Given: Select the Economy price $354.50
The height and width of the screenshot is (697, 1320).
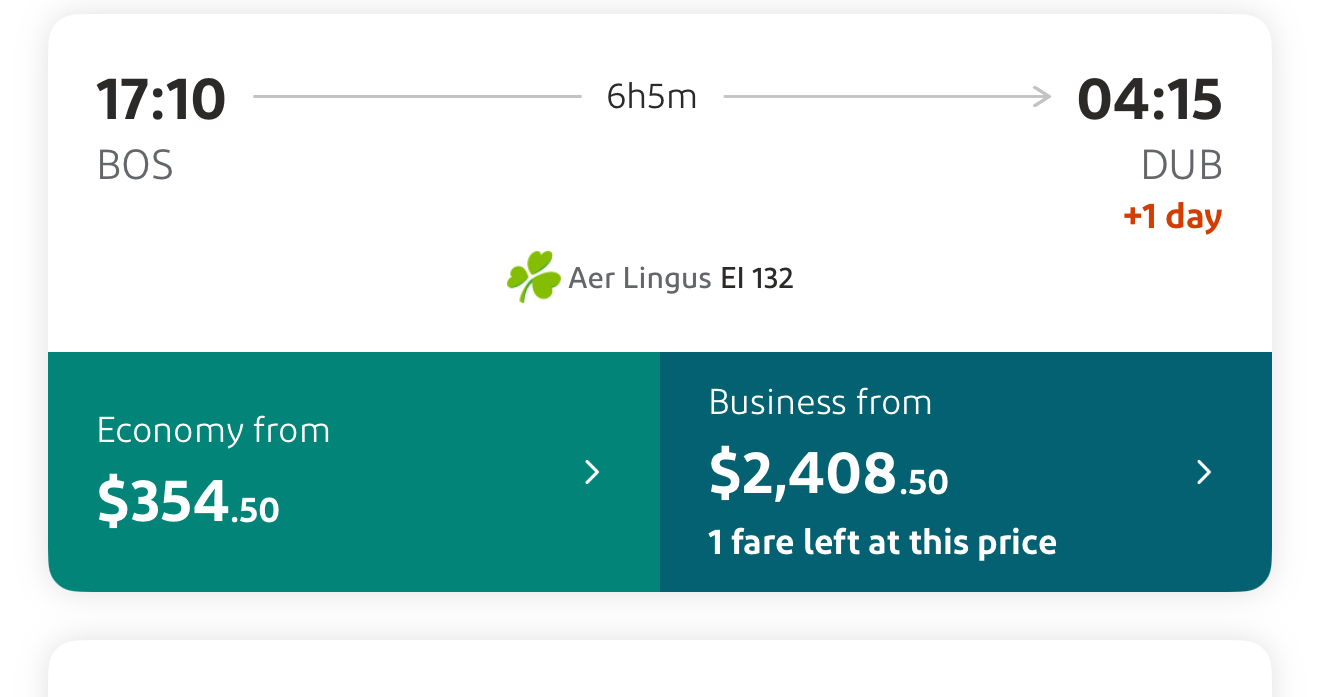Looking at the screenshot, I should [188, 502].
